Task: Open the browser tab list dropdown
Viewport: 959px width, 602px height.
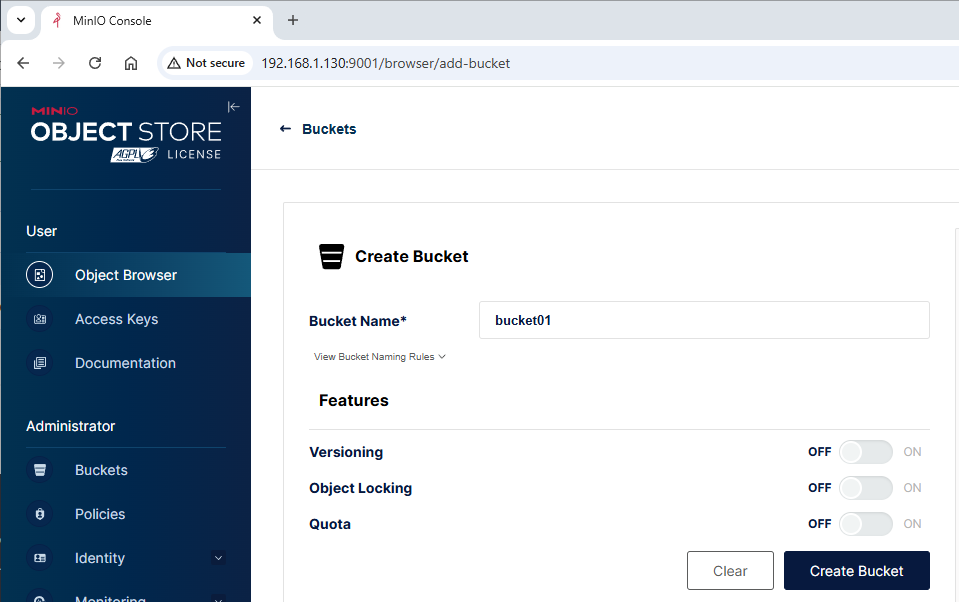Action: [20, 20]
